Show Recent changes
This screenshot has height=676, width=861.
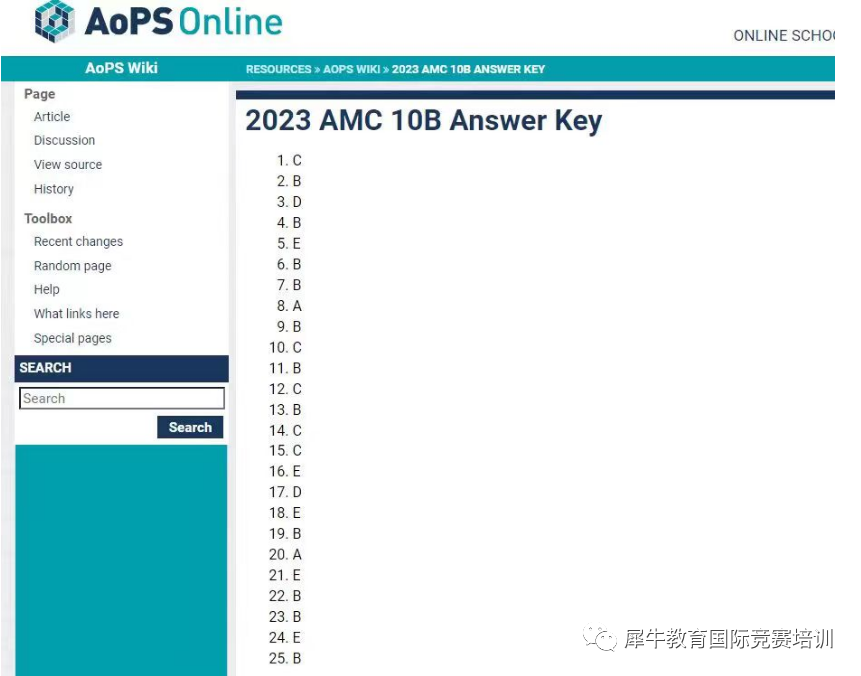point(78,242)
